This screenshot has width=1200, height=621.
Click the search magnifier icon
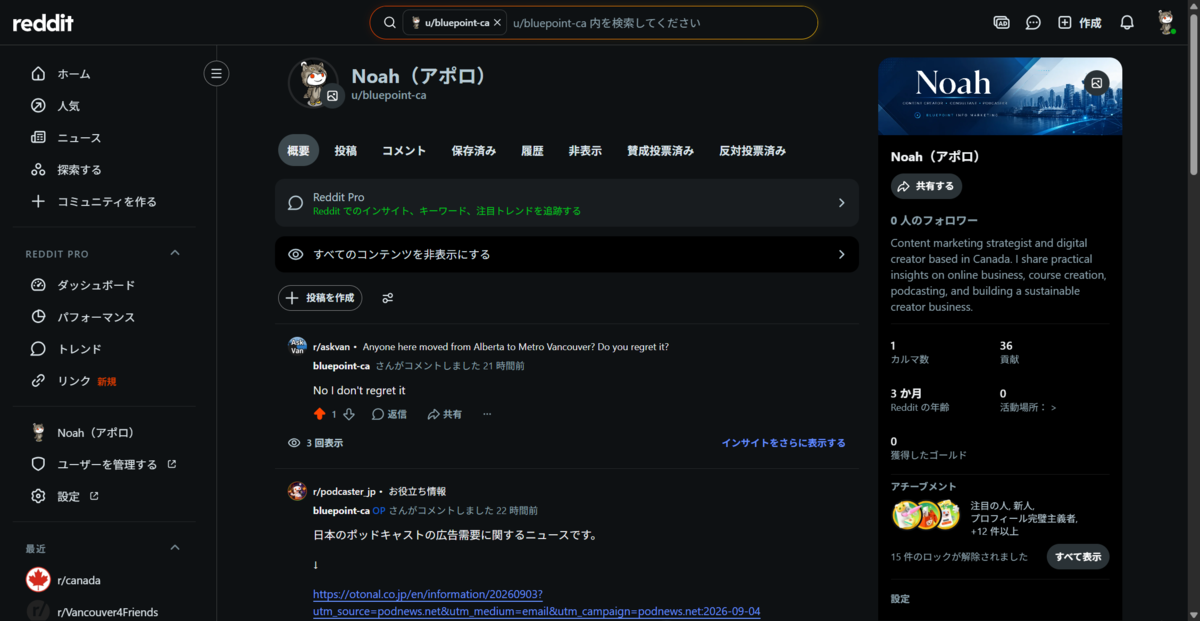point(390,22)
